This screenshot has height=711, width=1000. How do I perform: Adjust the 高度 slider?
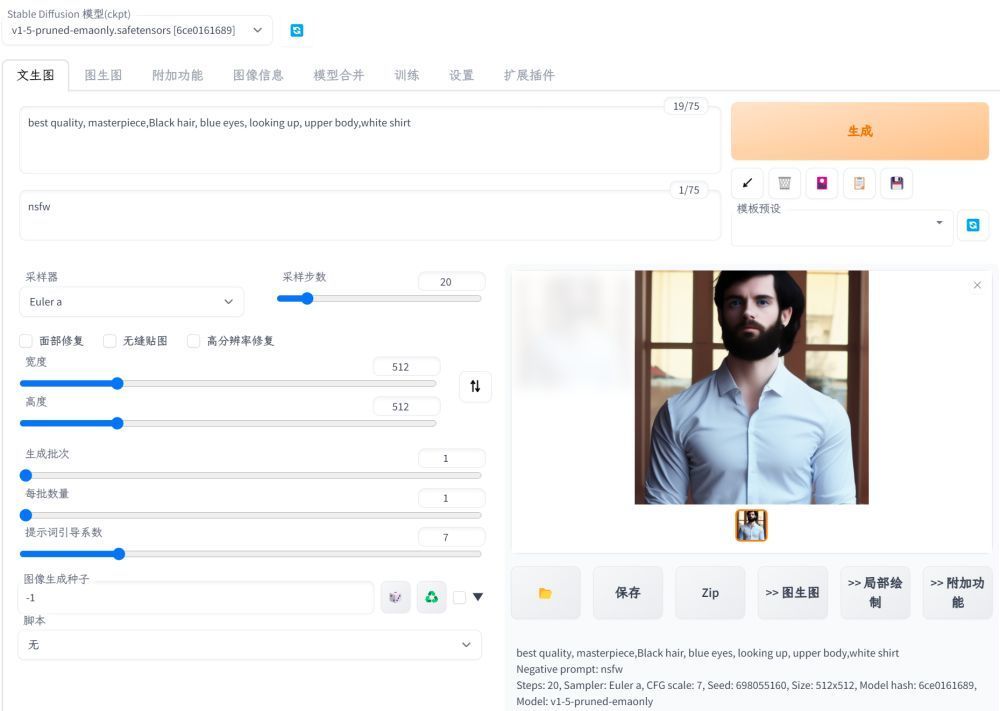(228, 423)
